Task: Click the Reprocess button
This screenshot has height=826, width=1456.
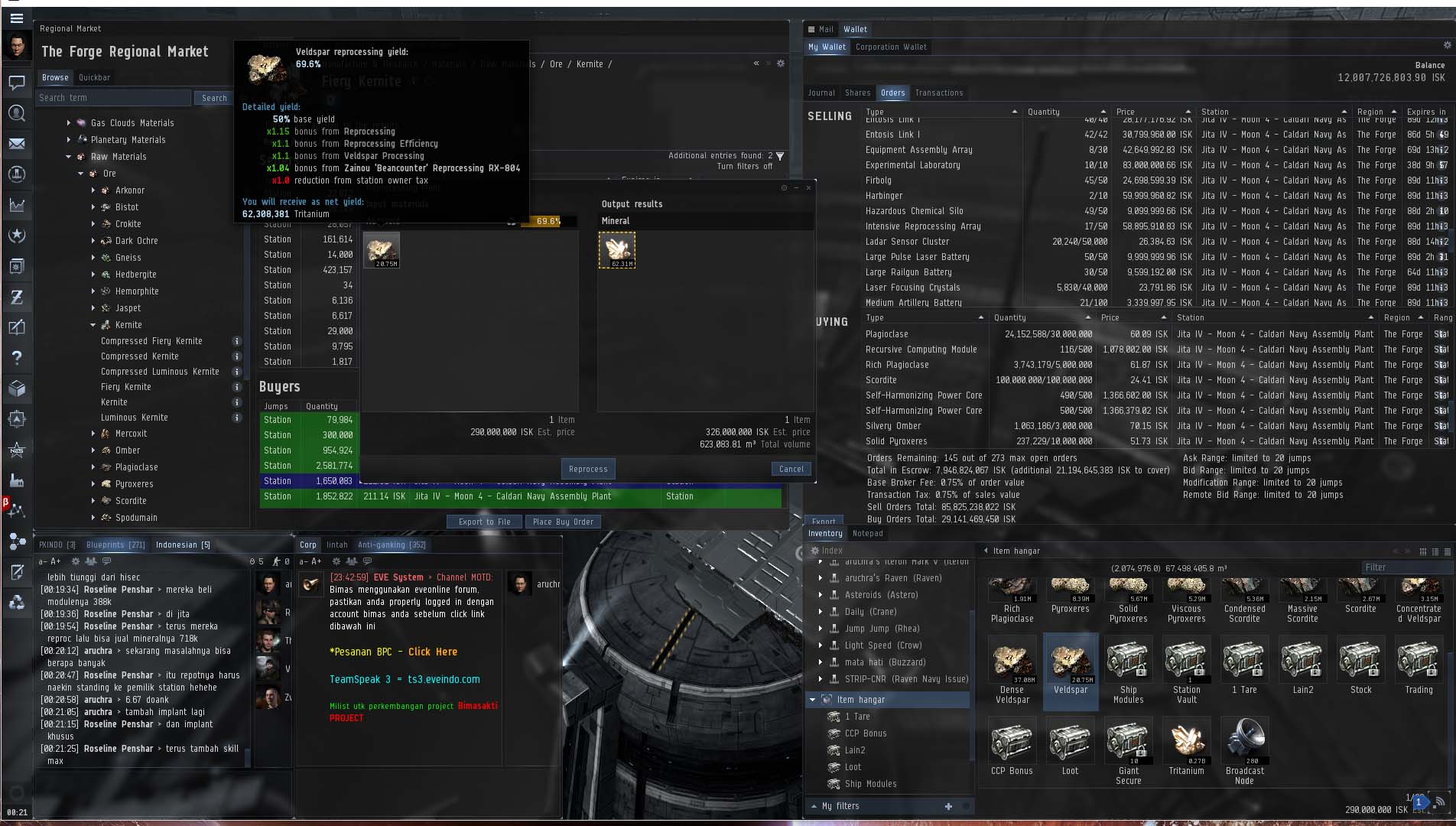Action: (588, 470)
